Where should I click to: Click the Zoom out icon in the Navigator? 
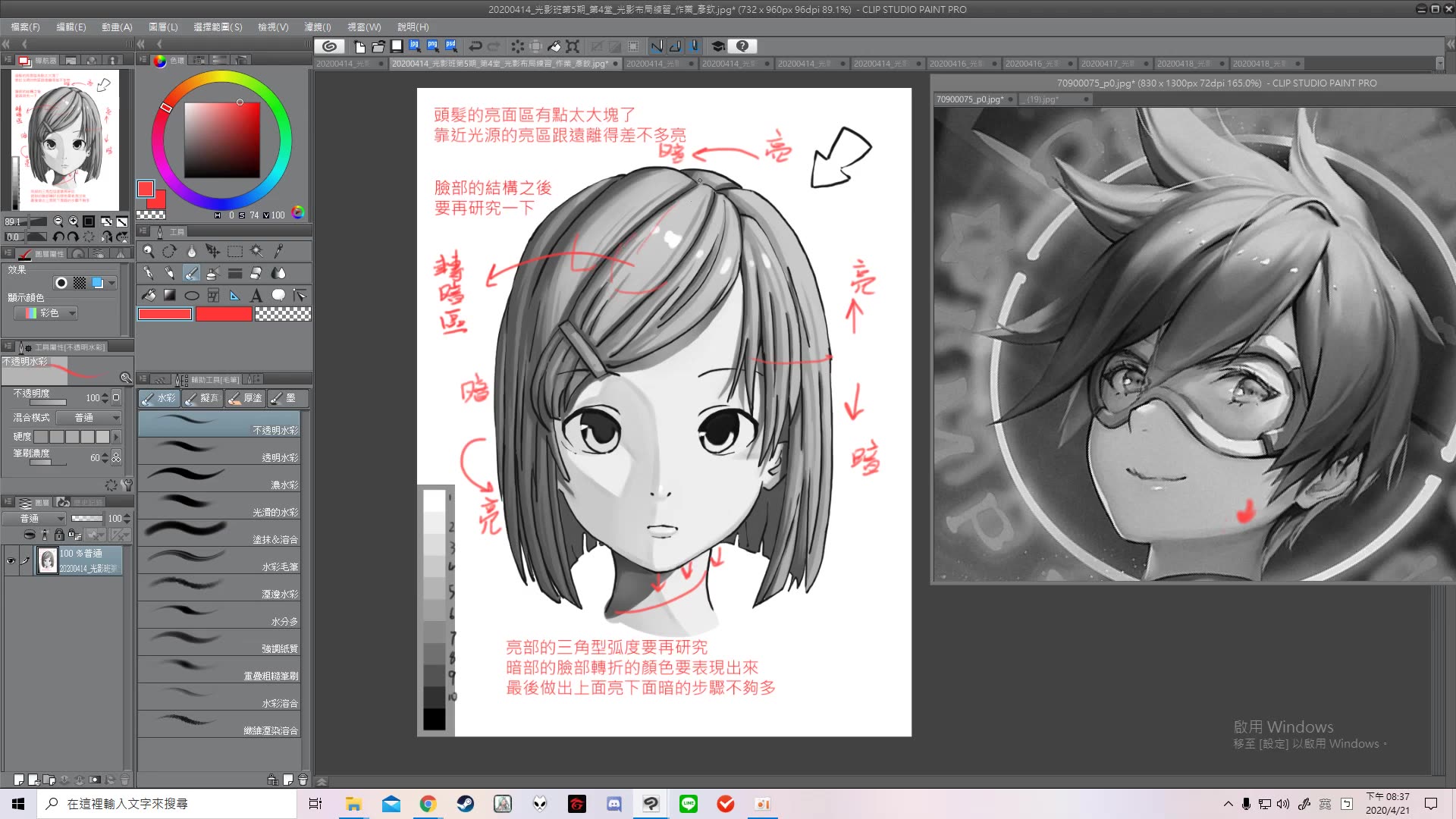pos(58,221)
